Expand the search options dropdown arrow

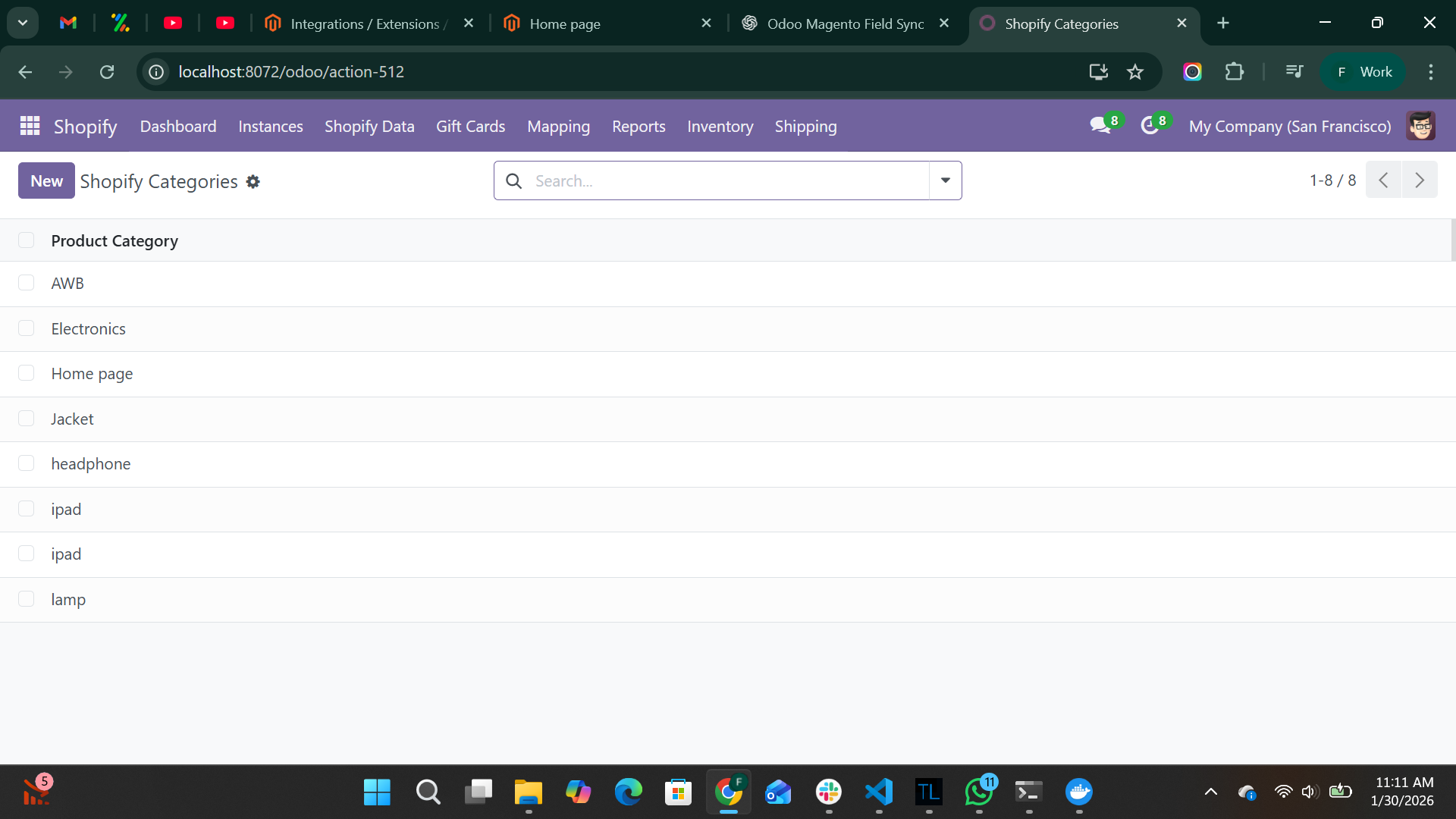(946, 180)
